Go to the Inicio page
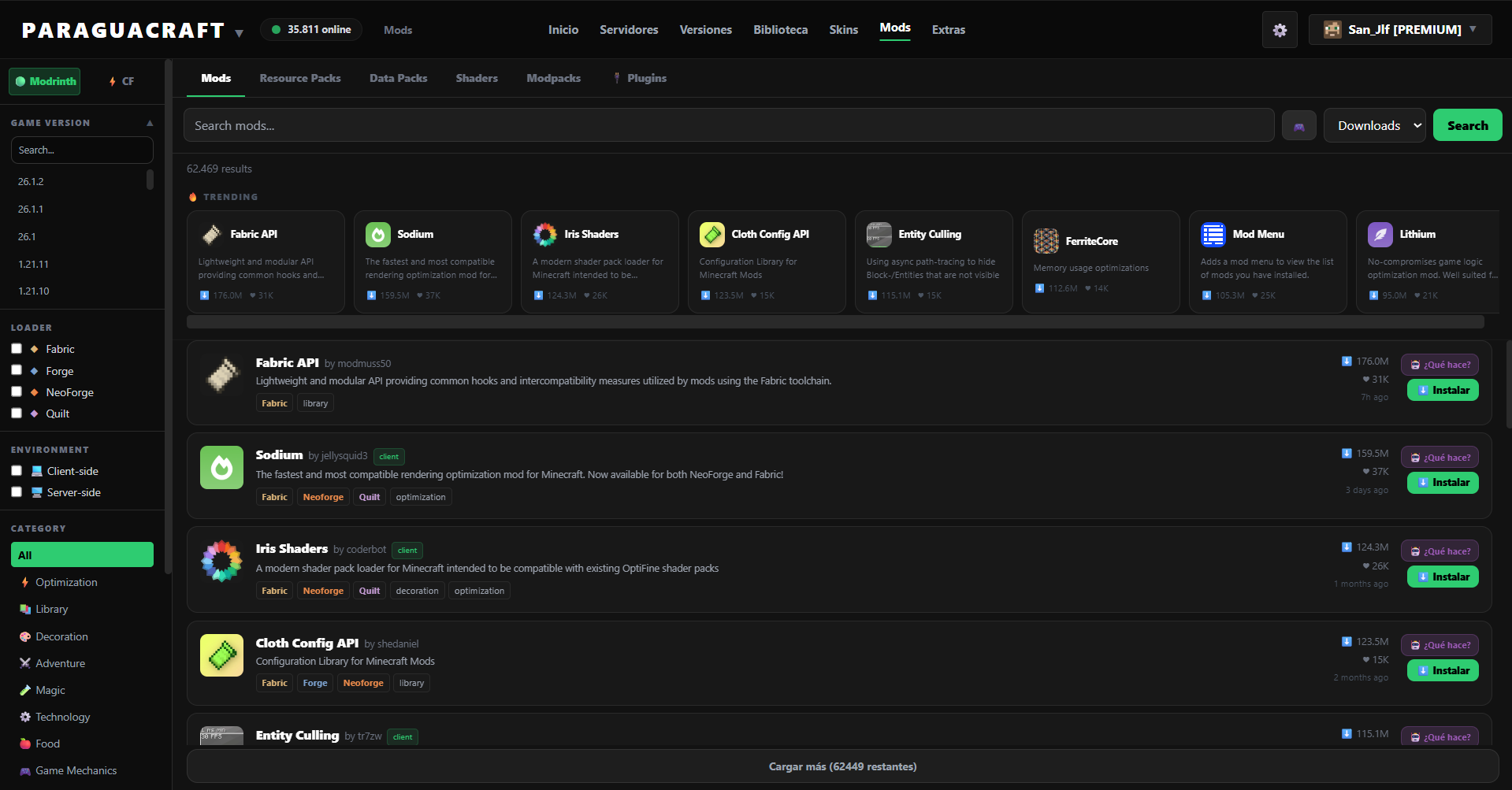This screenshot has height=790, width=1512. click(563, 30)
